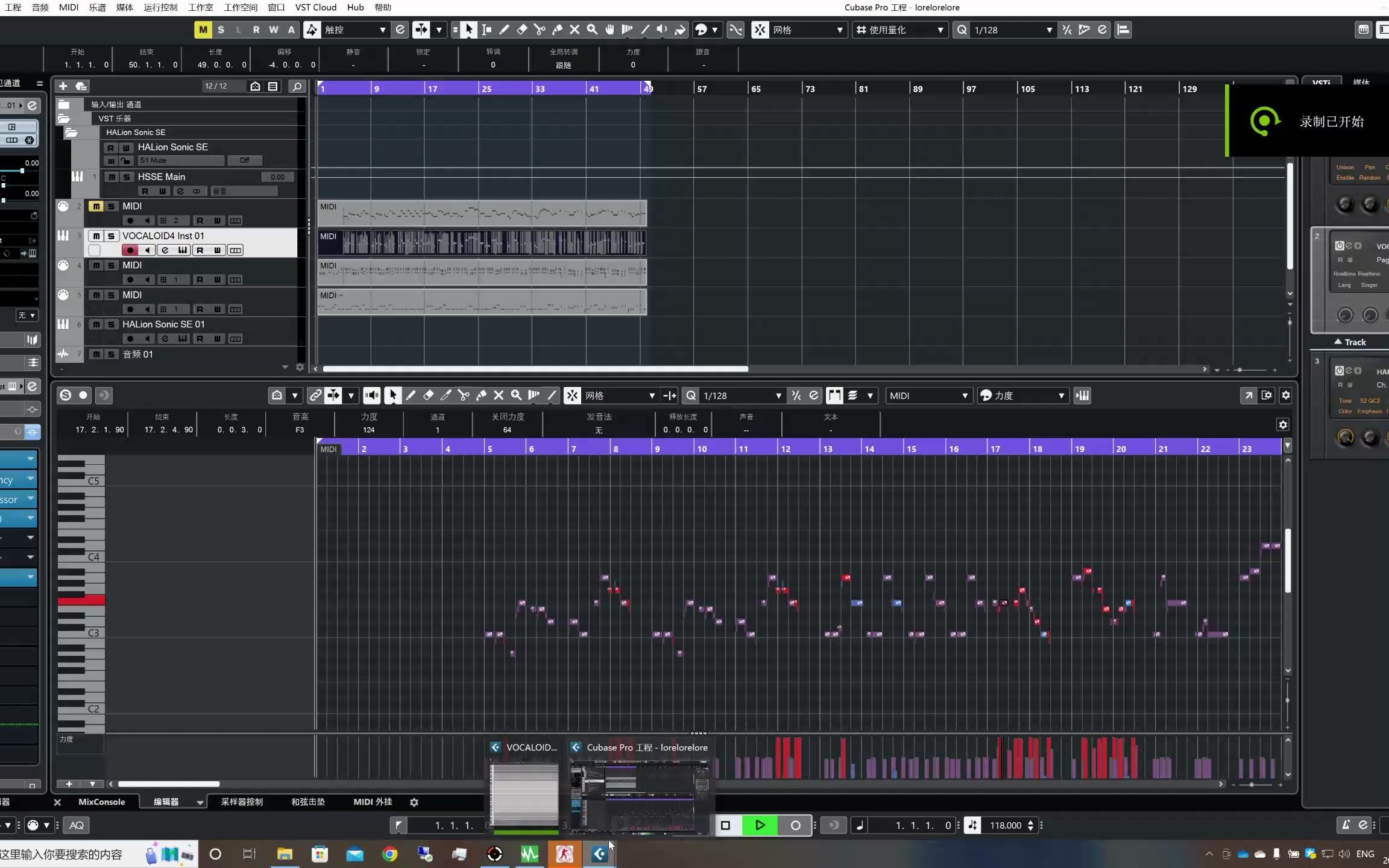This screenshot has width=1389, height=868.
Task: Unmute MIDI track 2
Action: coord(96,206)
